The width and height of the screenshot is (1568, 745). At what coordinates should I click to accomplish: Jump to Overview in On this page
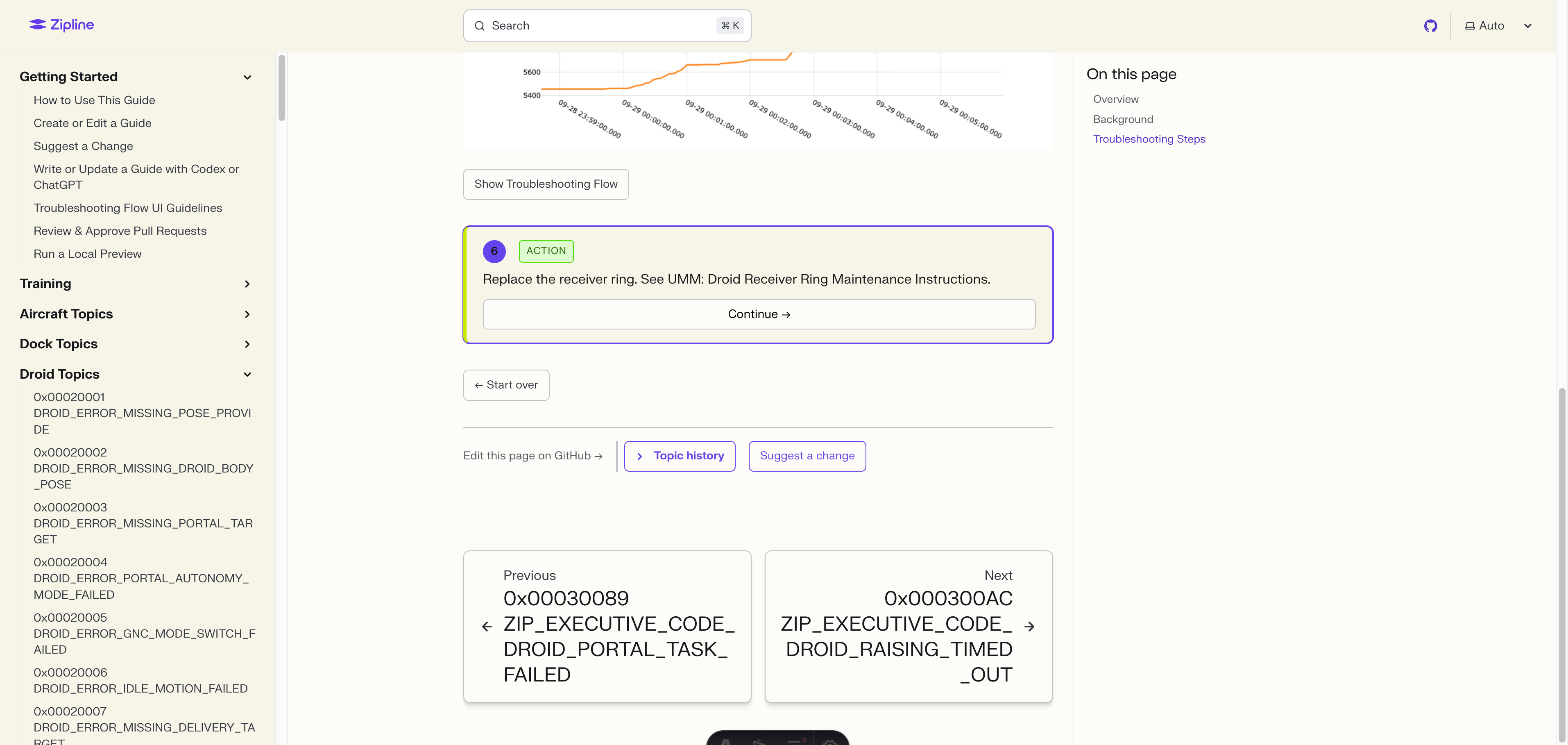point(1115,99)
